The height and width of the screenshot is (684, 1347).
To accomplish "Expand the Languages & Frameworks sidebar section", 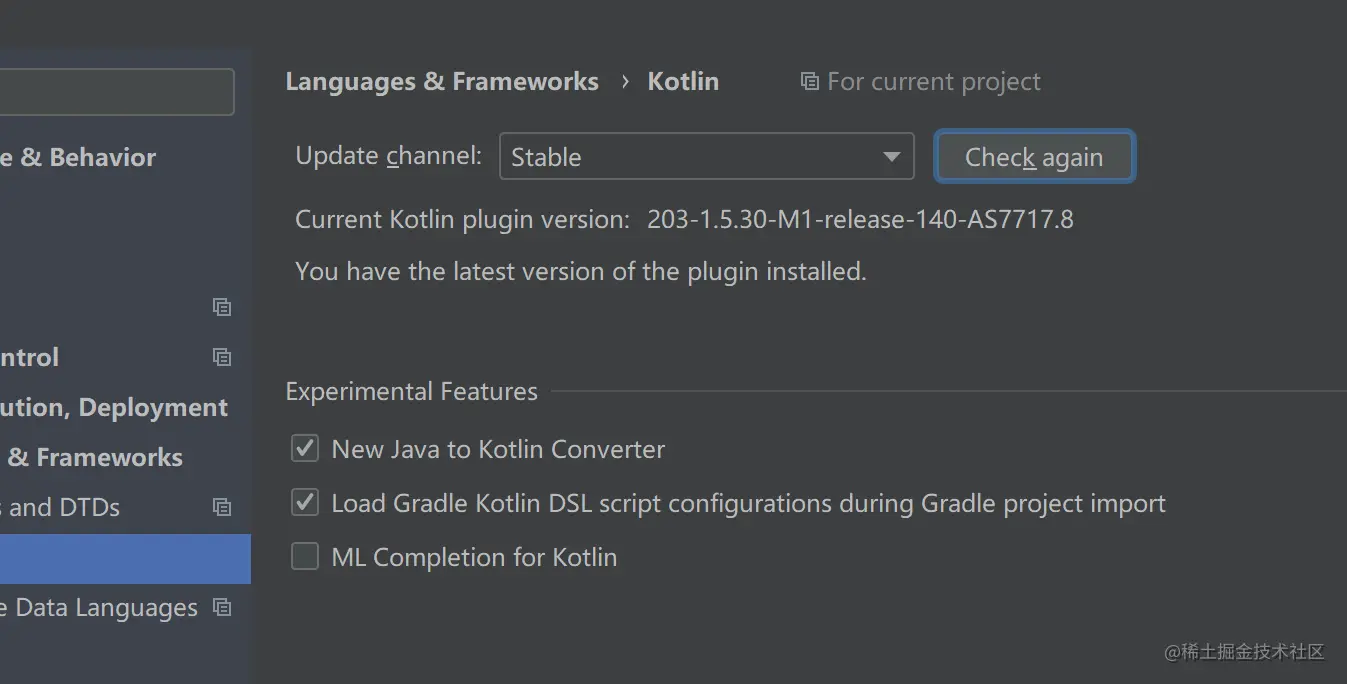I will pos(95,458).
